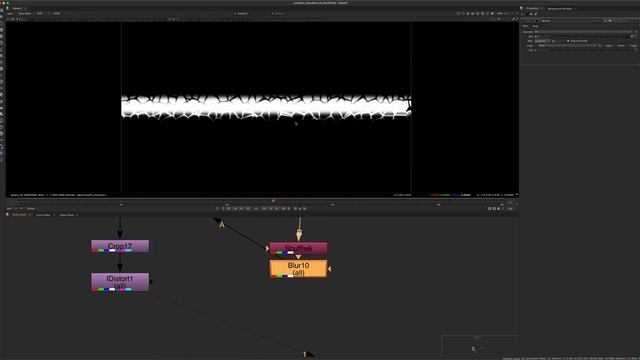Image resolution: width=640 pixels, height=360 pixels.
Task: Open the filter type dropdown
Action: coord(541,41)
